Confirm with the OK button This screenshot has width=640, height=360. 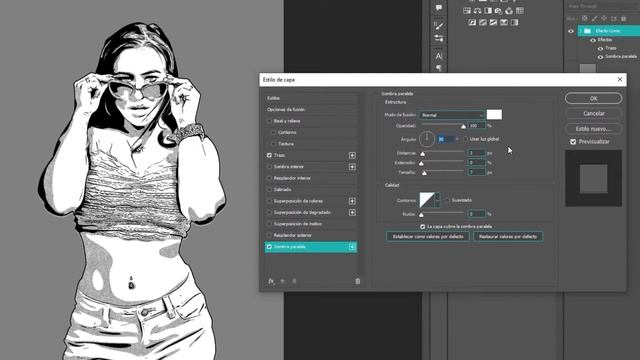tap(593, 98)
